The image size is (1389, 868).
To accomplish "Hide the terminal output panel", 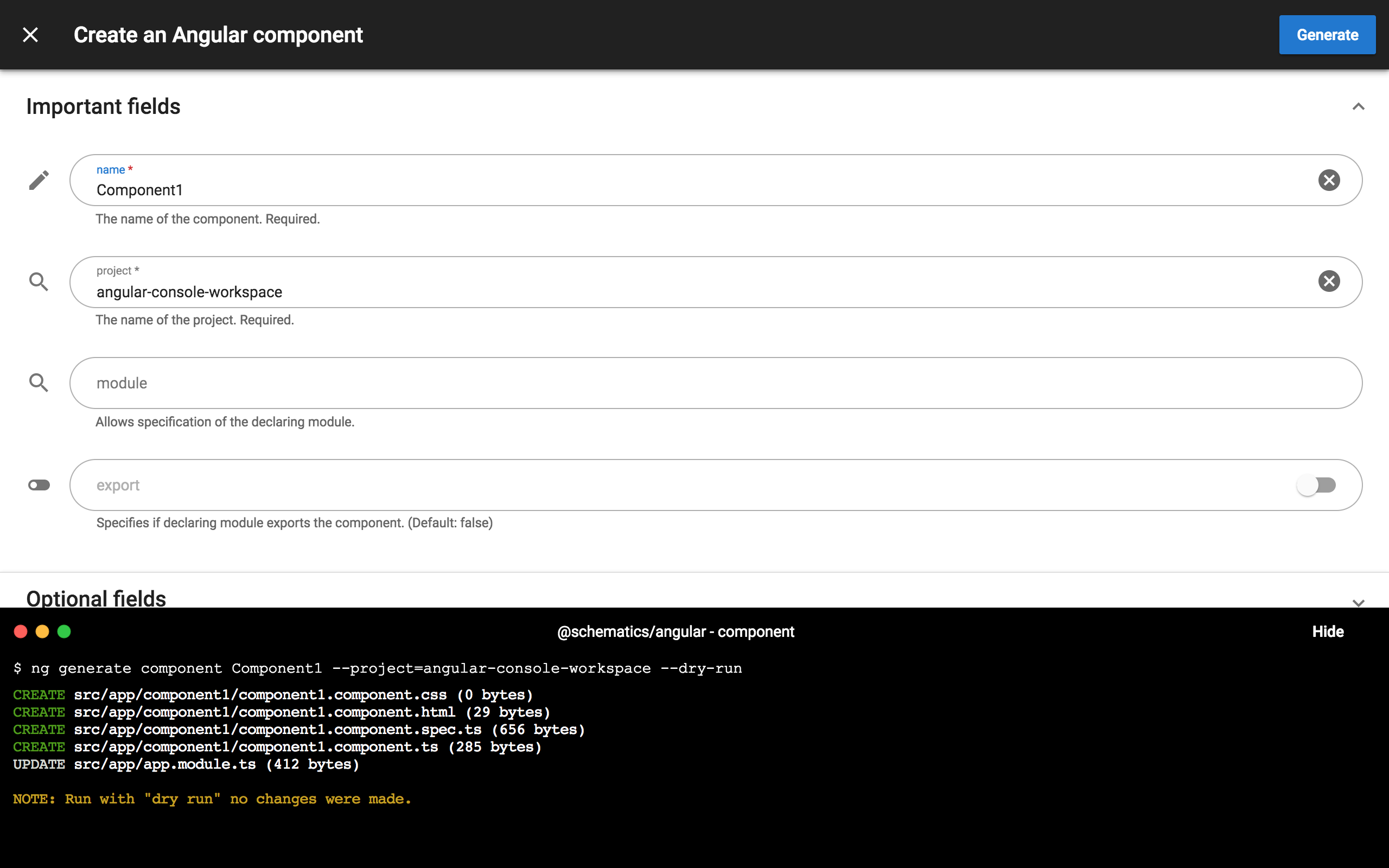I will point(1328,631).
